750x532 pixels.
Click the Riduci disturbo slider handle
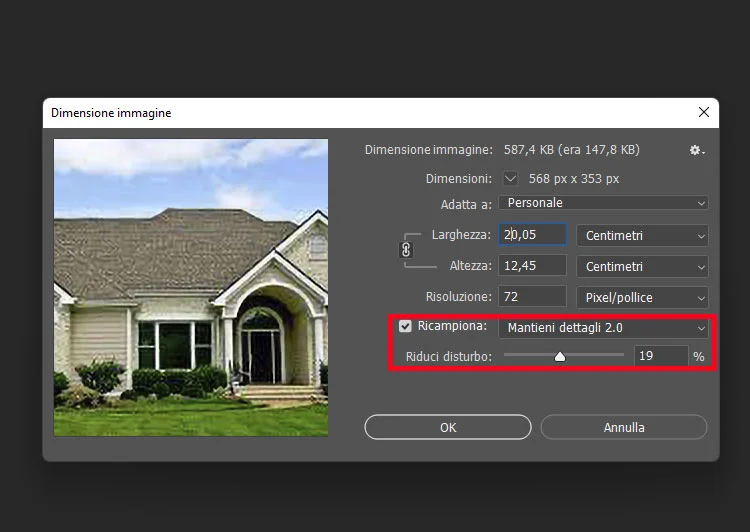point(560,356)
